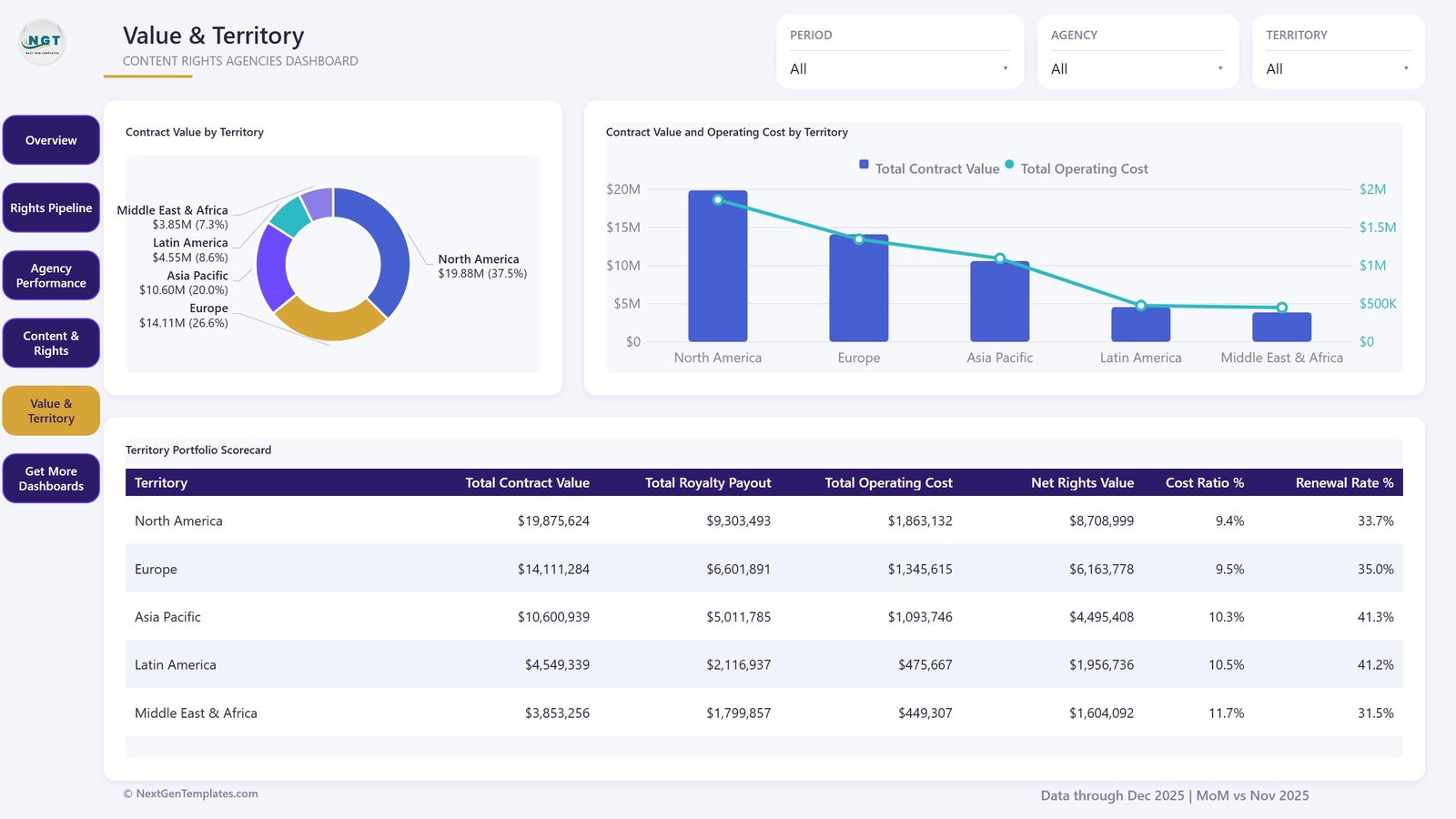Click the Asia Pacific donut label
The width and height of the screenshot is (1456, 819).
point(184,282)
